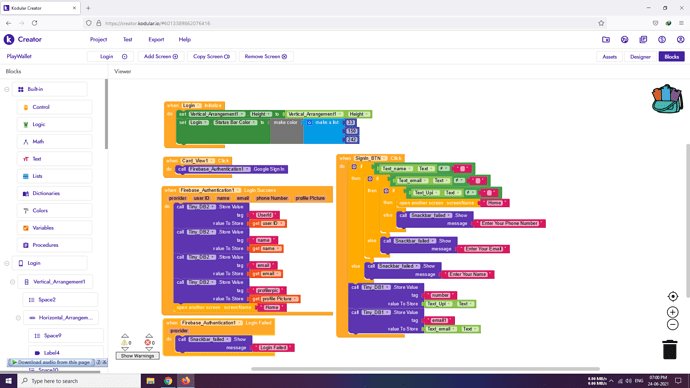Viewport: 690px width, 388px height.
Task: Collapse the Login screen tree node
Action: coord(7,264)
